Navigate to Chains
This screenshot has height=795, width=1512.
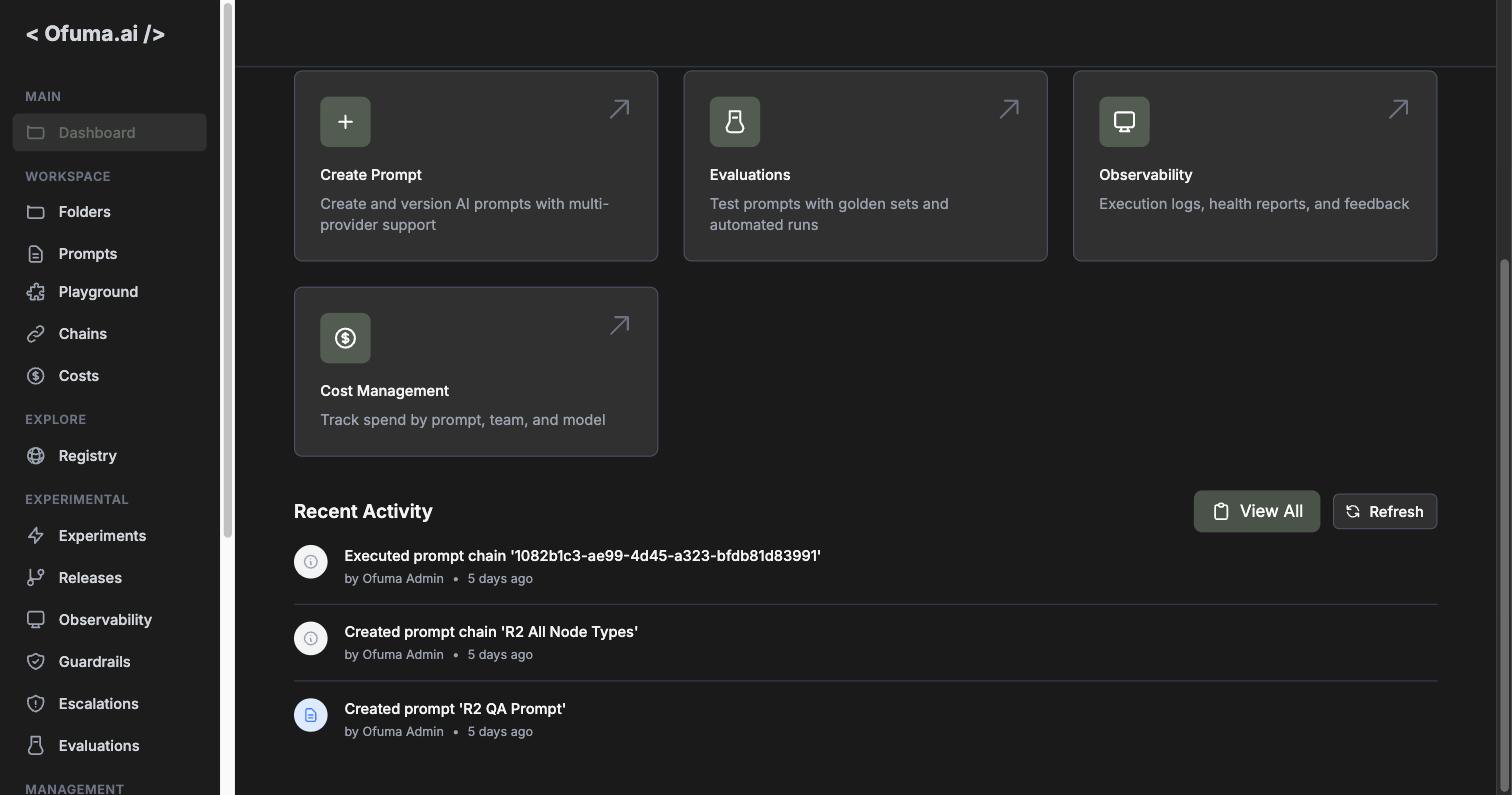pyautogui.click(x=110, y=334)
